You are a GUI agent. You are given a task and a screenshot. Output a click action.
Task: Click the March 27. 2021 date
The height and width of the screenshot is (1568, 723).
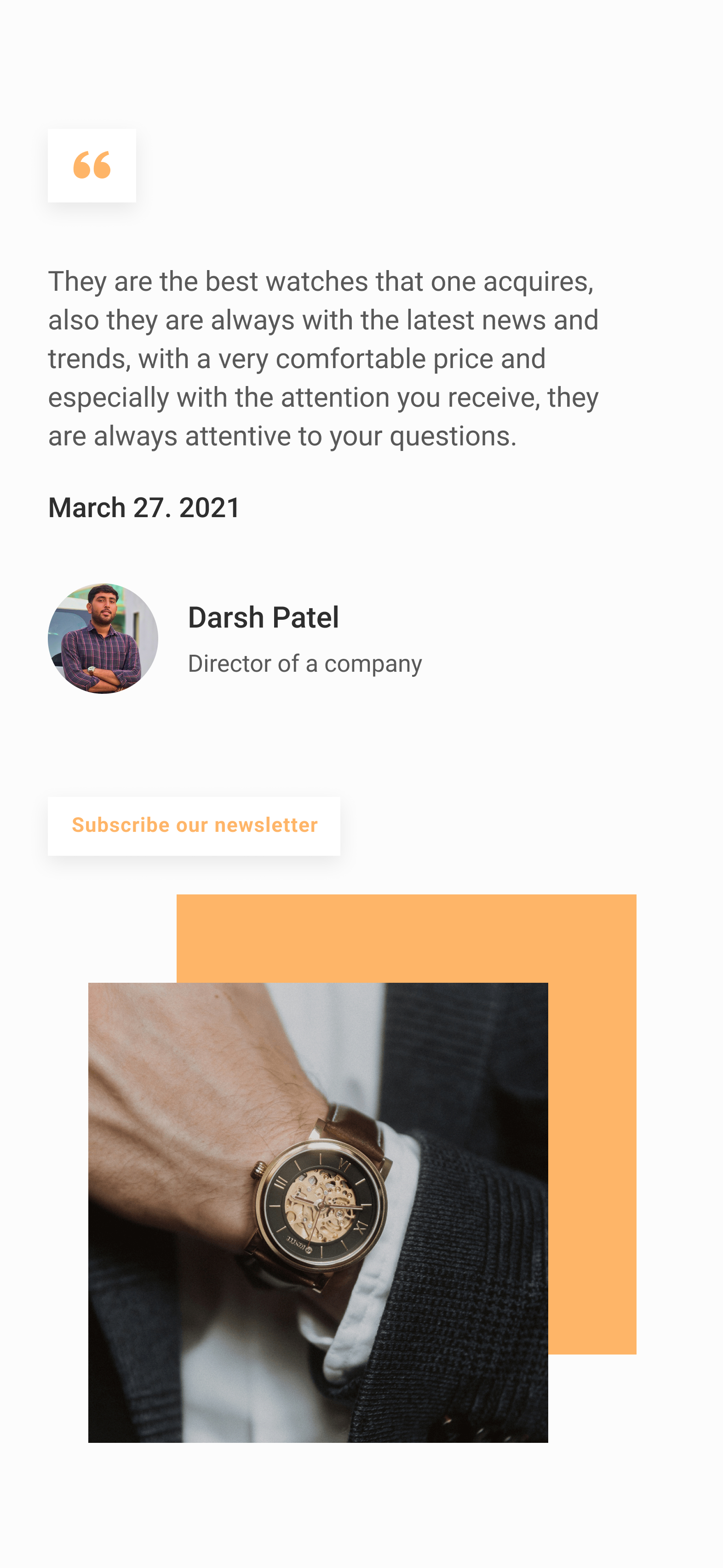[144, 507]
